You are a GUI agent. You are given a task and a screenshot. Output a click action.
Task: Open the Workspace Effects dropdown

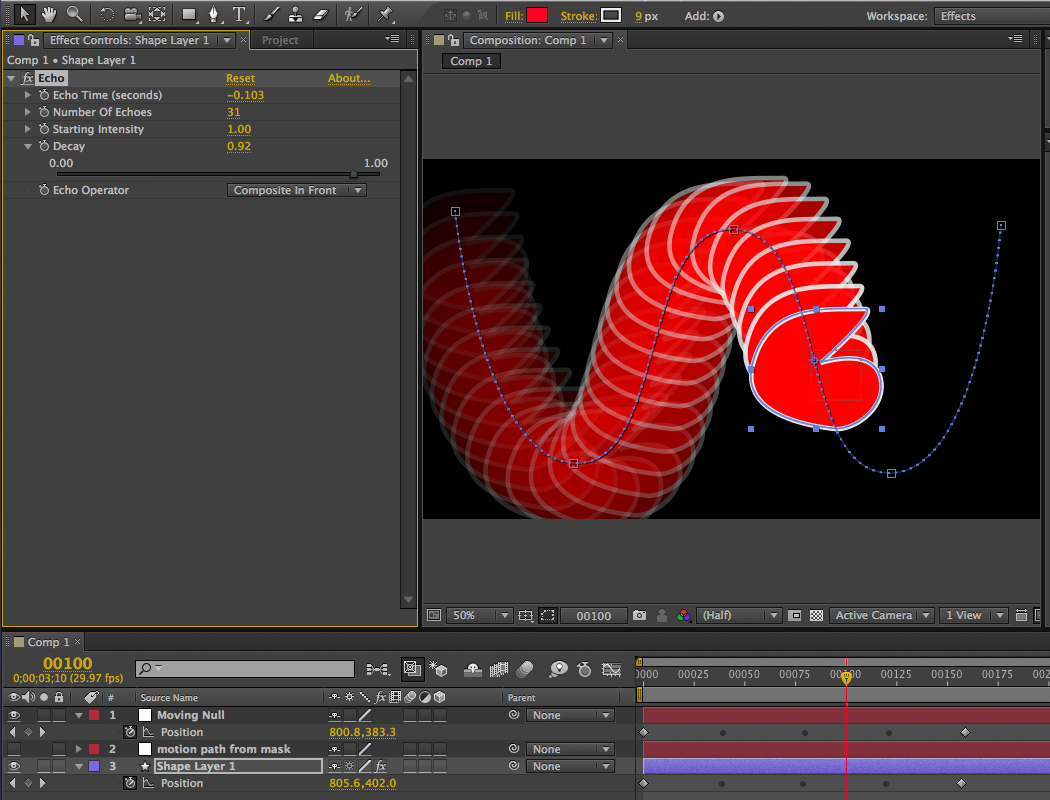point(990,16)
